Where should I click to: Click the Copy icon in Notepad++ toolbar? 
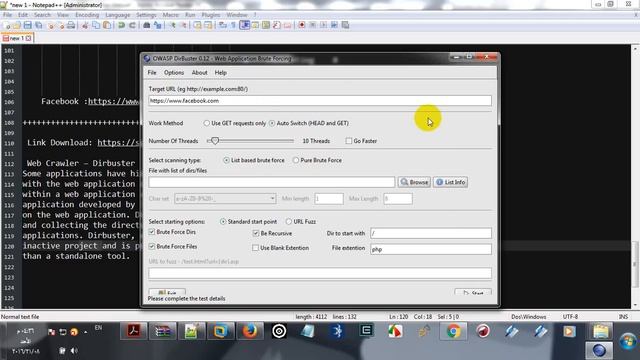(x=96, y=25)
